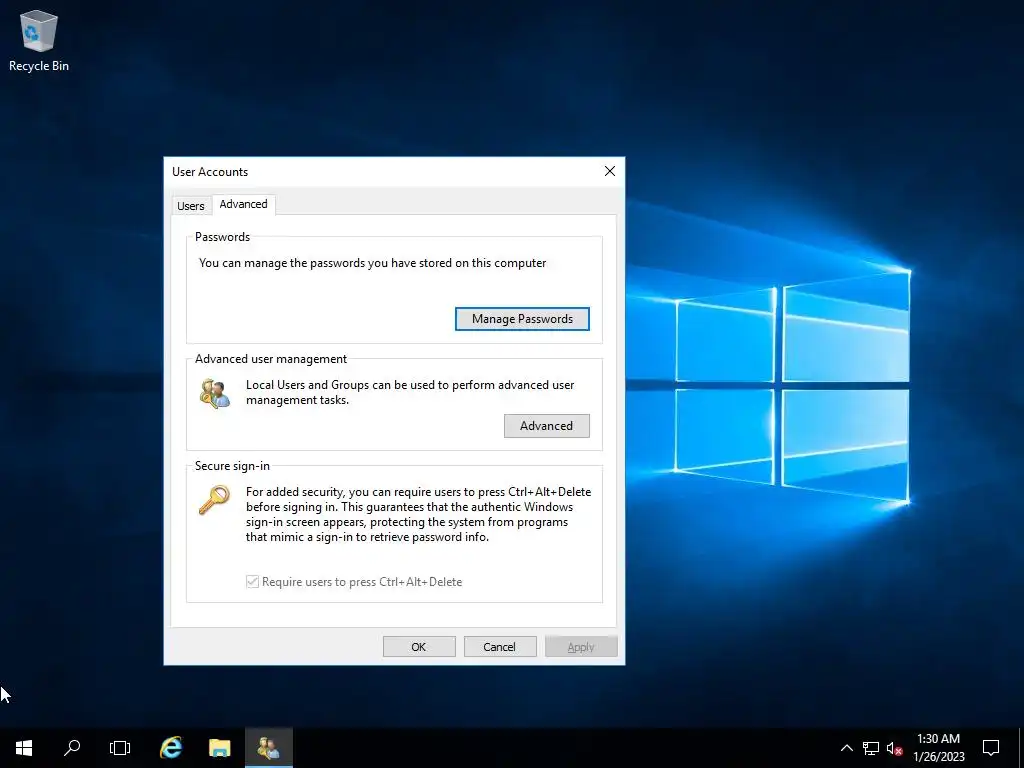Screen dimensions: 1024x768
Task: Click the User Accounts title bar text
Action: 210,172
